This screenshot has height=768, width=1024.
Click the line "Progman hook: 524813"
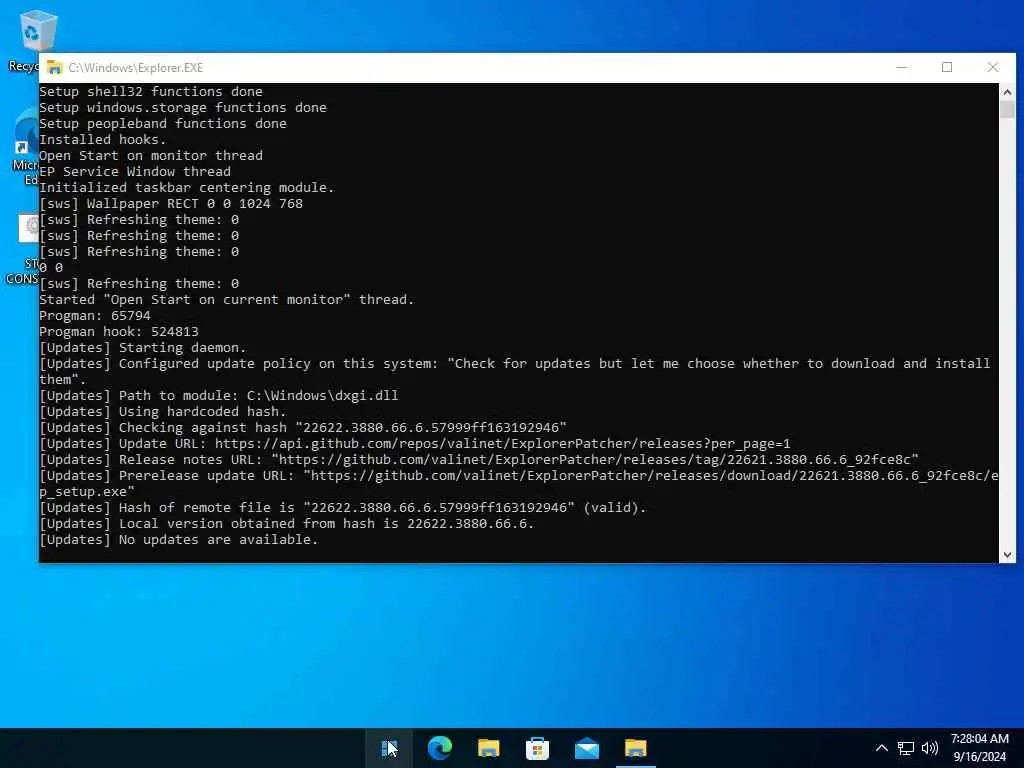pos(119,332)
